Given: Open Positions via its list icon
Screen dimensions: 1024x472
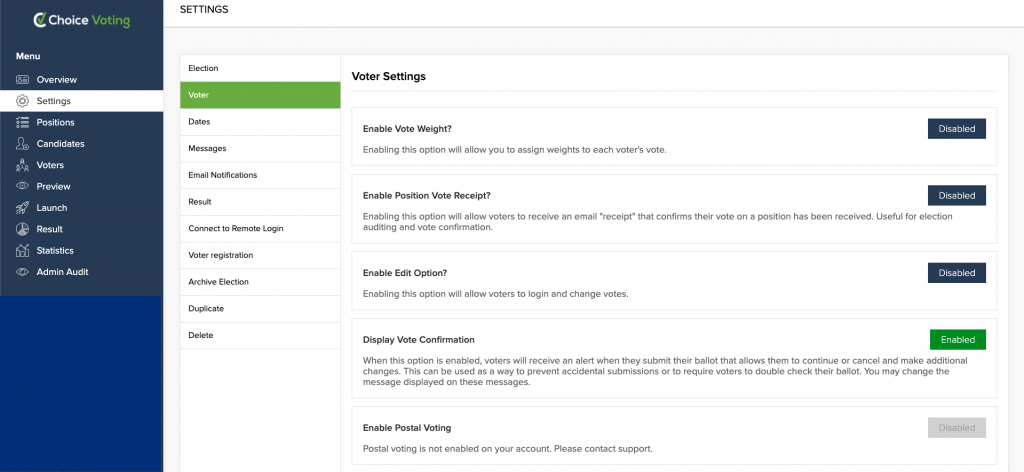Looking at the screenshot, I should pyautogui.click(x=22, y=122).
